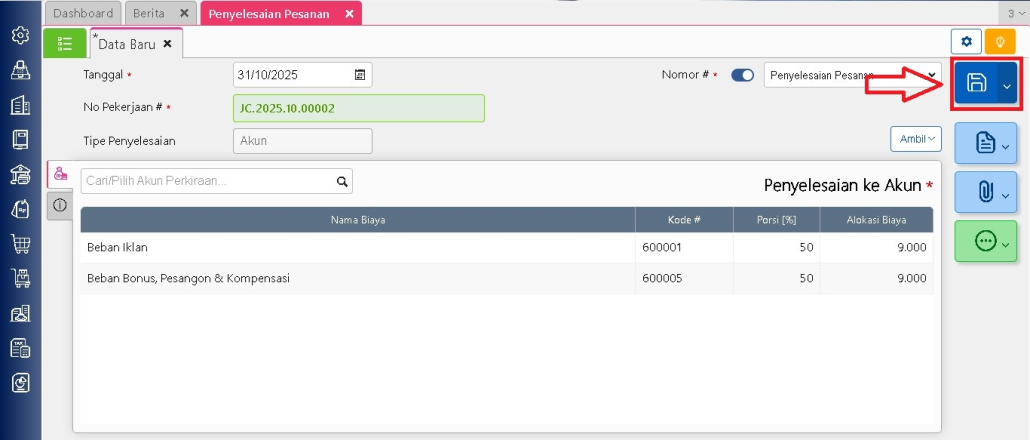Open the calendar picker in Tanggal field
Image resolution: width=1030 pixels, height=440 pixels.
point(360,75)
